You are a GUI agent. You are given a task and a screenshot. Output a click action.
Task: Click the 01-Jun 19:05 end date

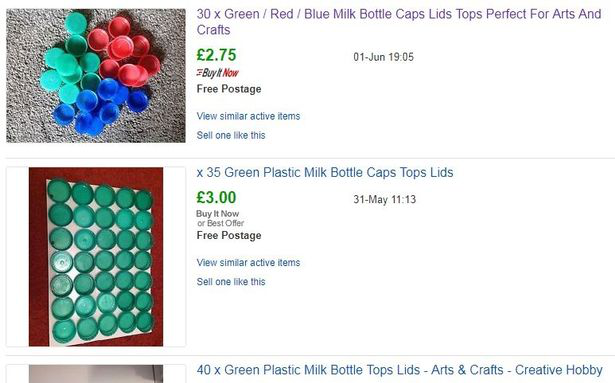point(384,57)
